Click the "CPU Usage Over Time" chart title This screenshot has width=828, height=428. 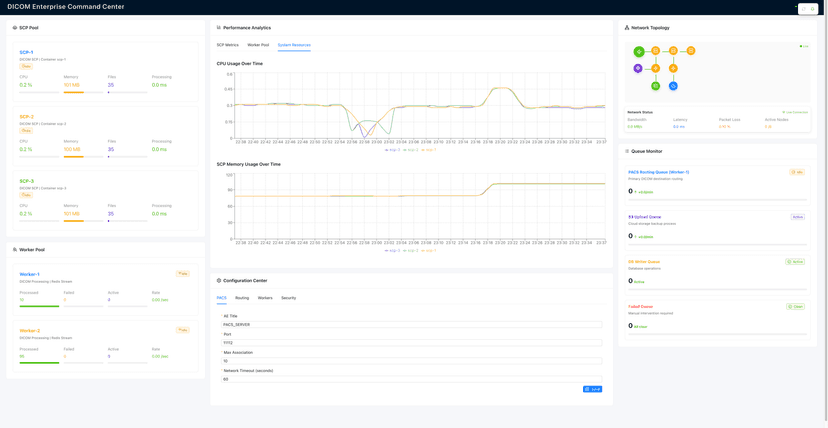[x=240, y=64]
